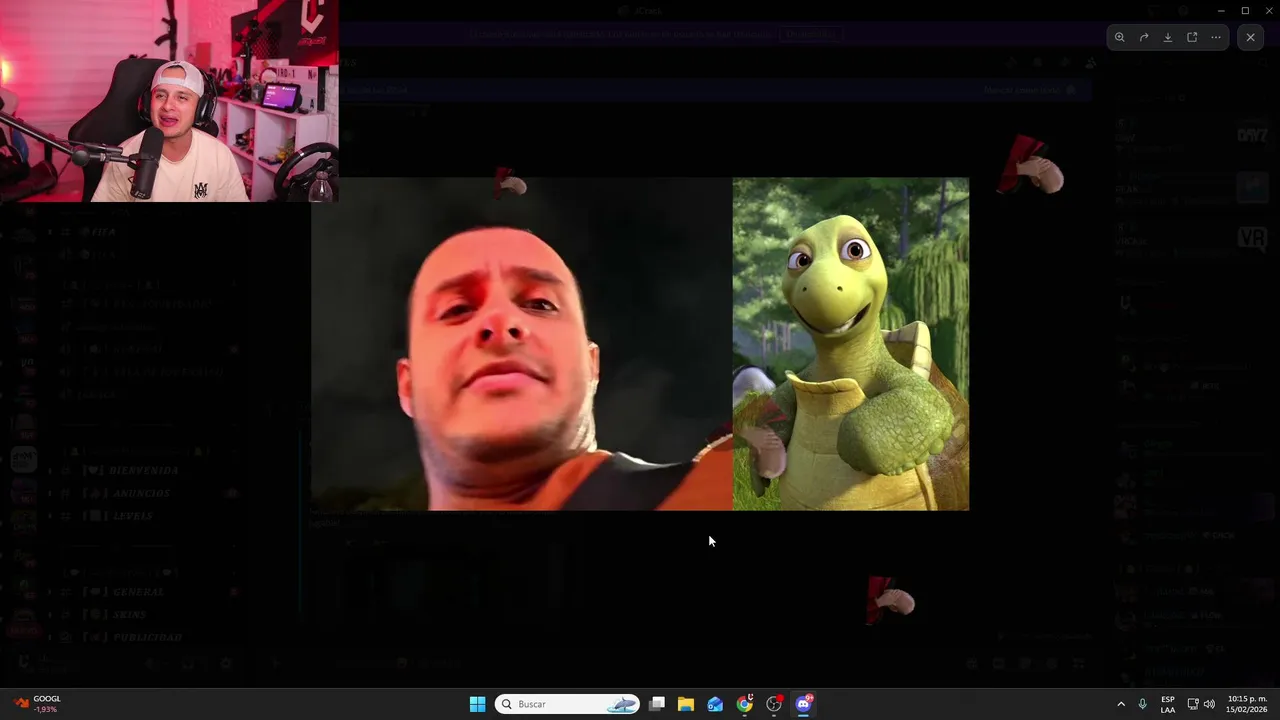Screen dimensions: 1280x720
Task: Close the image viewer with the X button
Action: pos(1250,37)
